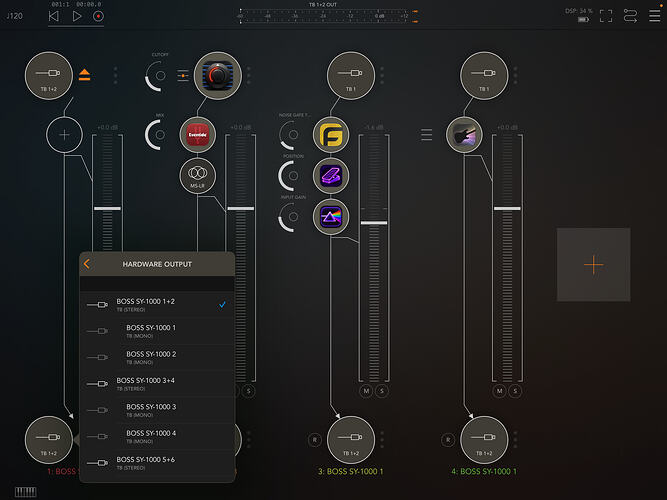Open channel 3 TB 1+2 output node
Screen dimensions: 667x500
click(351, 440)
